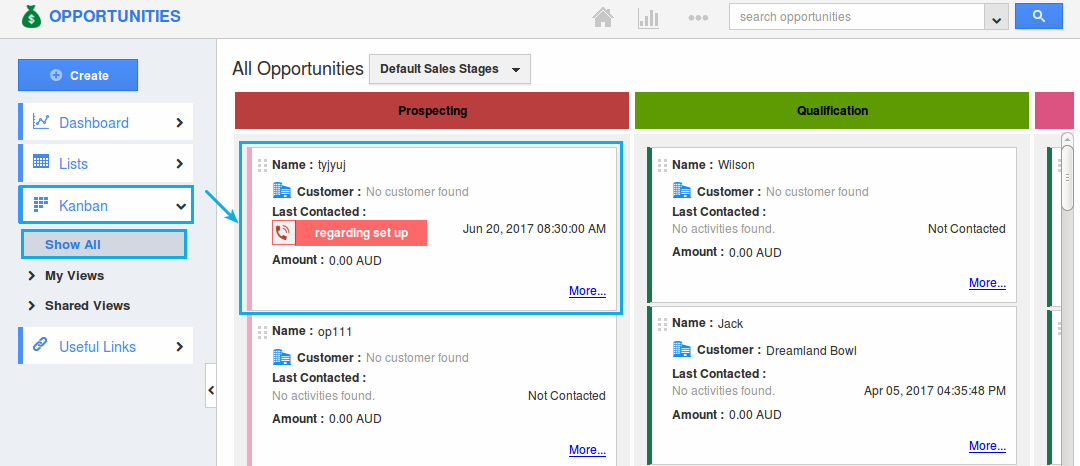Grab the drag handle on Wilson card

point(662,165)
